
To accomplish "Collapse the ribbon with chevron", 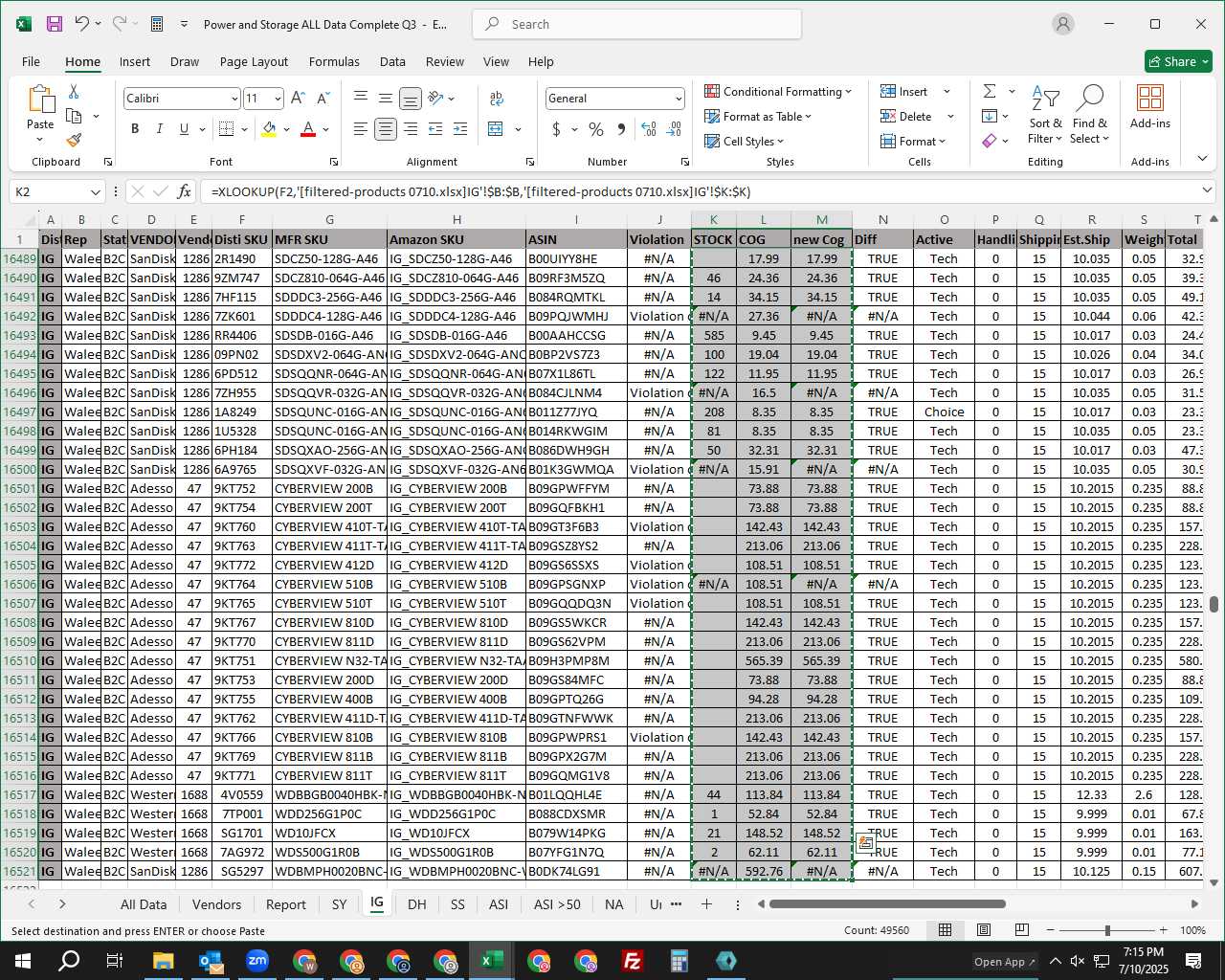I will coord(1203,159).
